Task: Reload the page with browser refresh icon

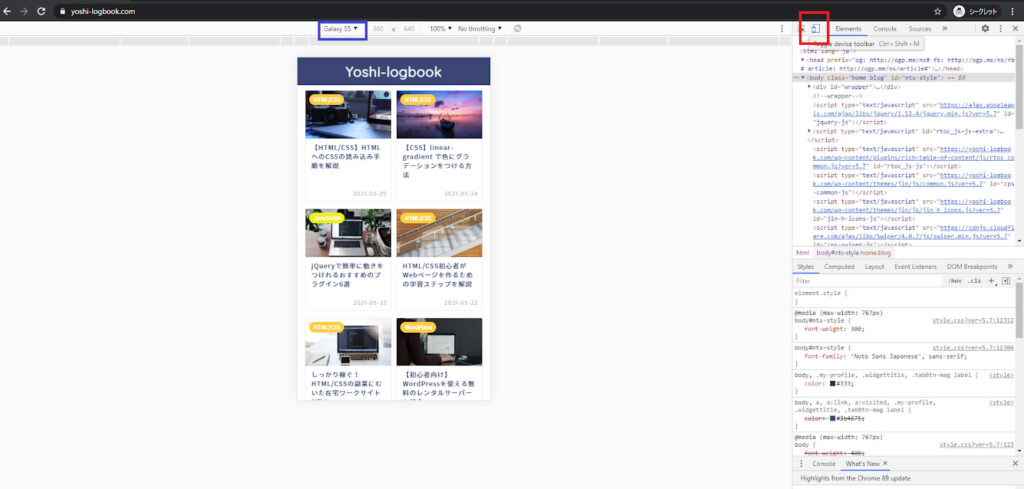Action: pos(41,11)
